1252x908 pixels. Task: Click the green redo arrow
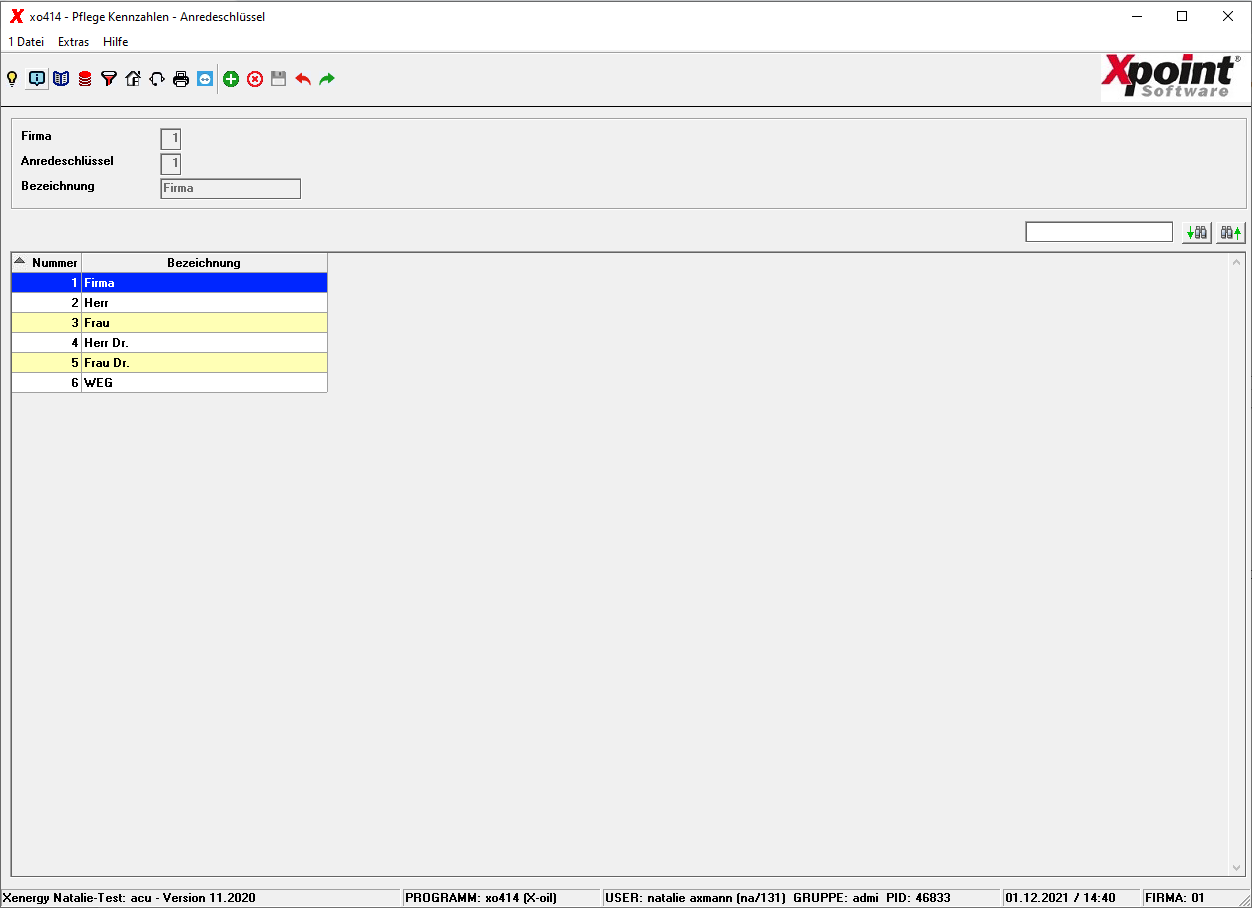pyautogui.click(x=327, y=79)
